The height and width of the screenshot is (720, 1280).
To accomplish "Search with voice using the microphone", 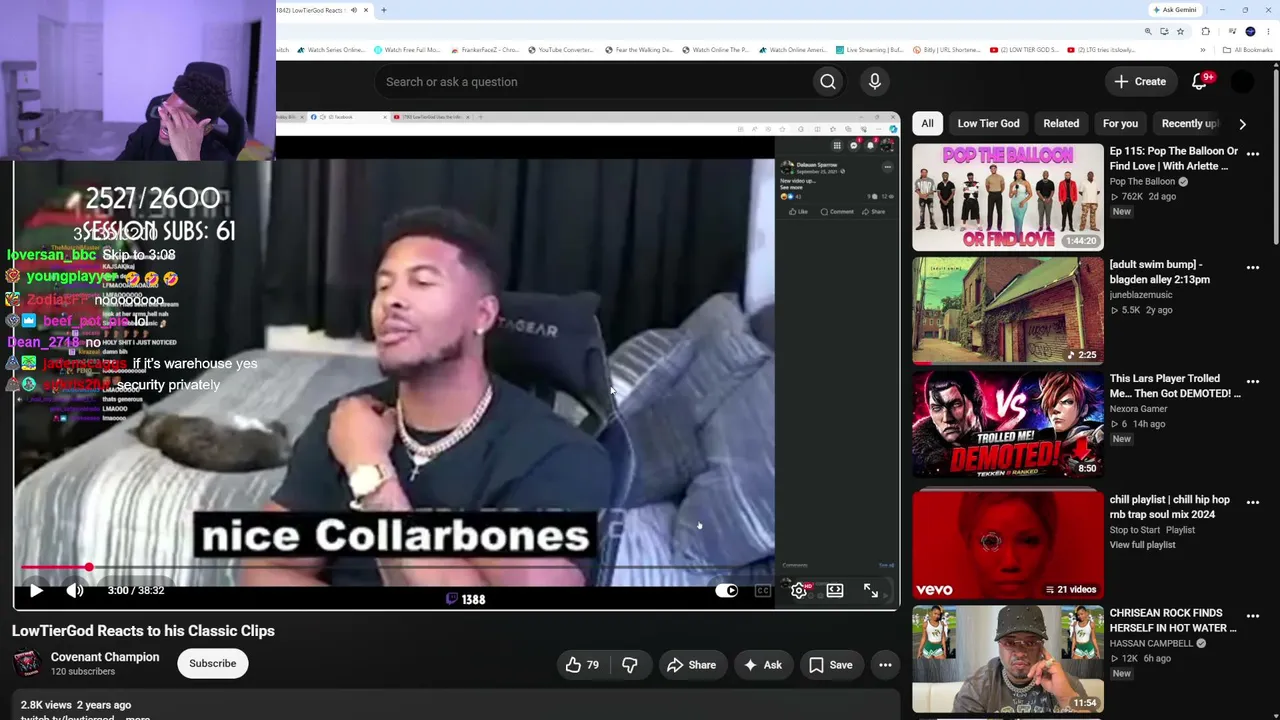I will click(x=875, y=82).
